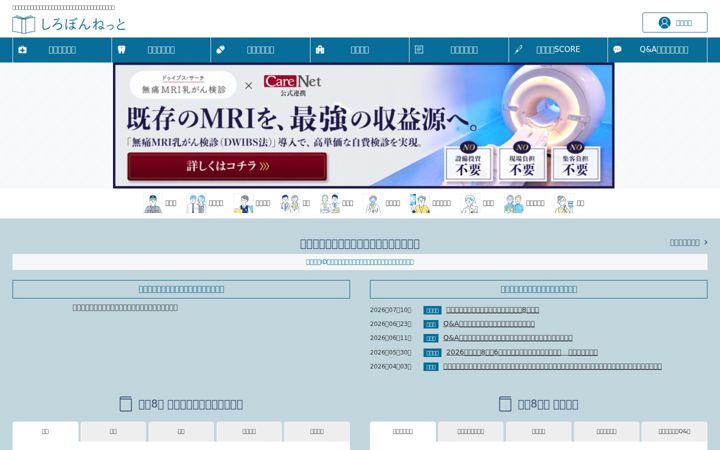Image resolution: width=720 pixels, height=450 pixels.
Task: Click the speech bubble icon beside Q&A
Action: point(617,49)
